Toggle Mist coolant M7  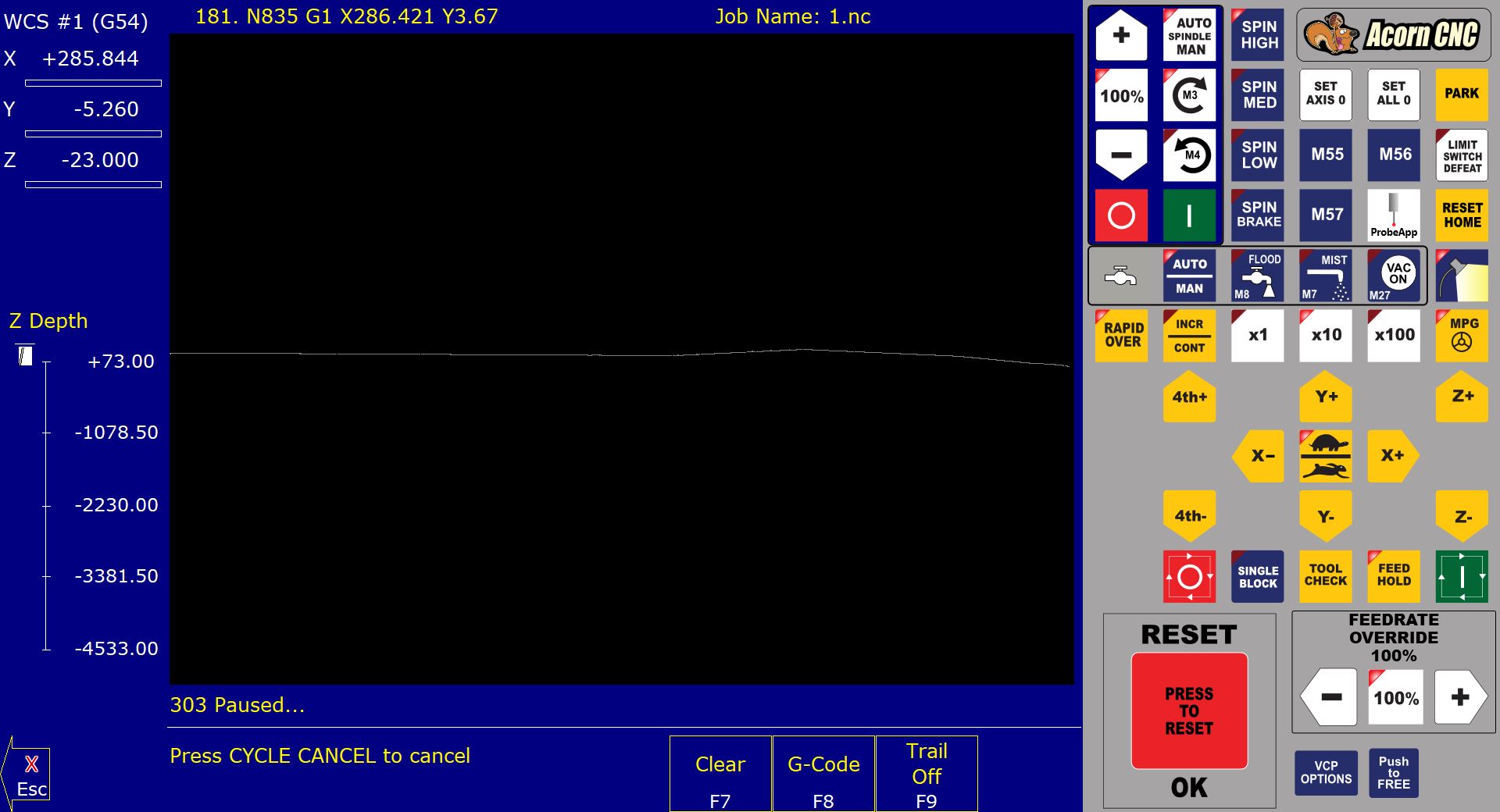1325,276
